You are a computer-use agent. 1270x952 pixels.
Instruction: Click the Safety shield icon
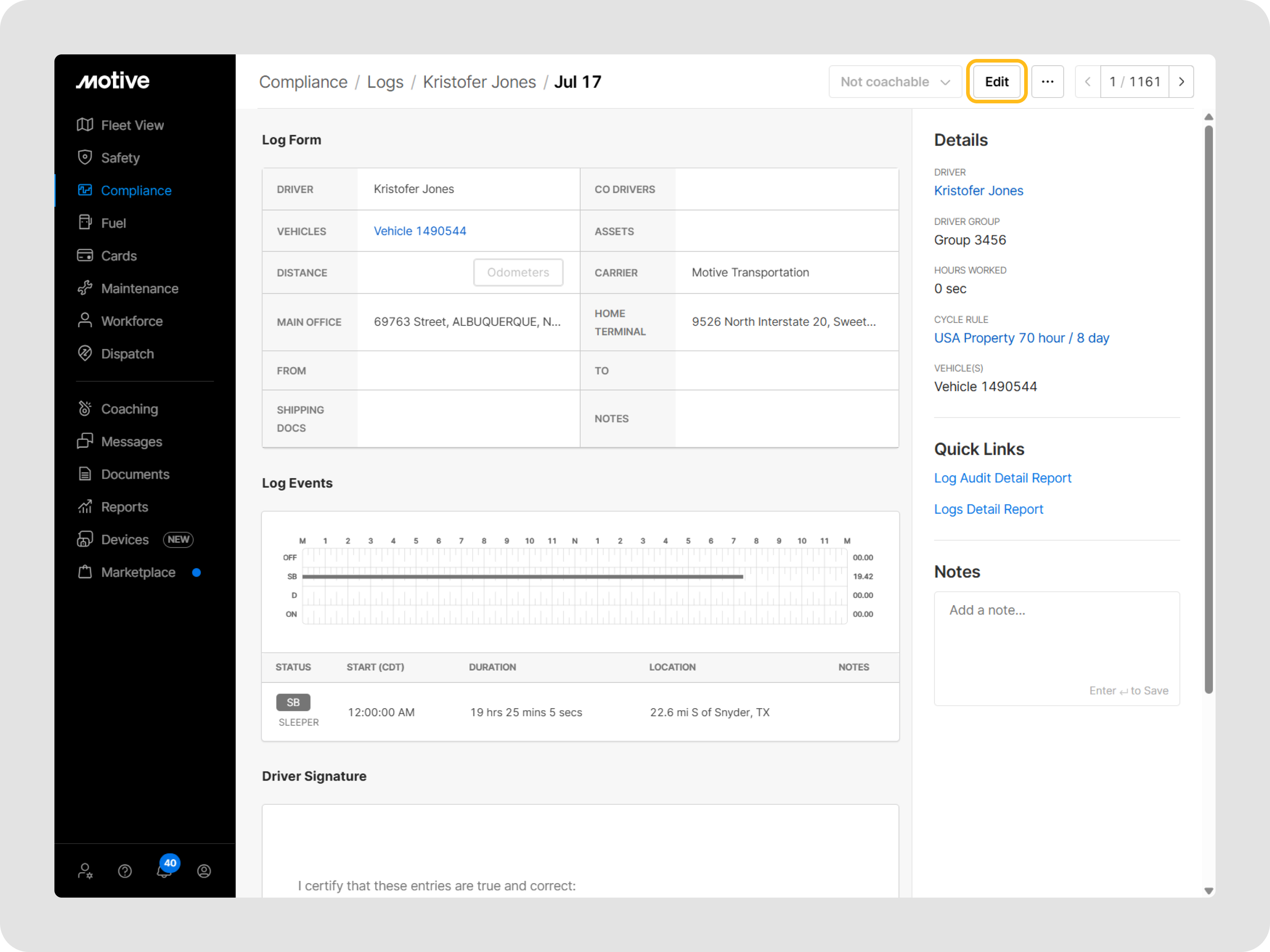[85, 158]
